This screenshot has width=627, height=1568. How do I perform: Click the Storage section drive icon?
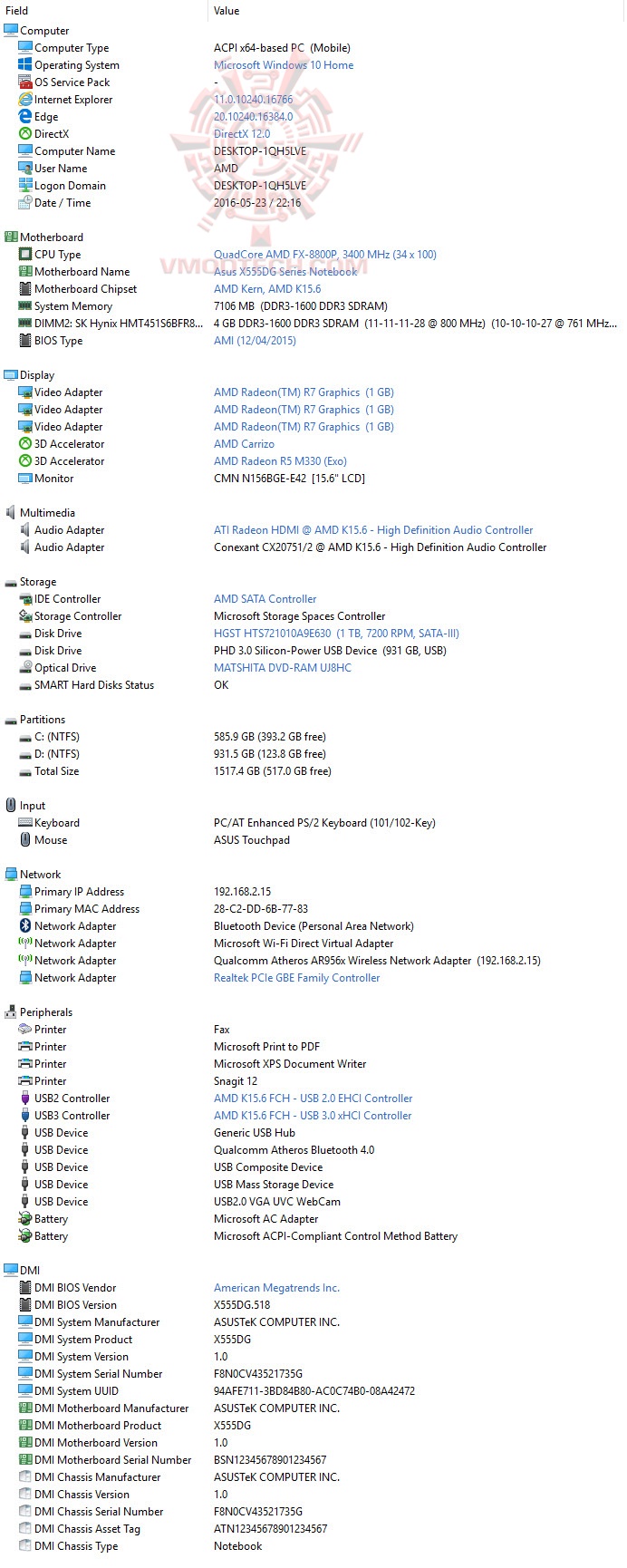tap(11, 581)
